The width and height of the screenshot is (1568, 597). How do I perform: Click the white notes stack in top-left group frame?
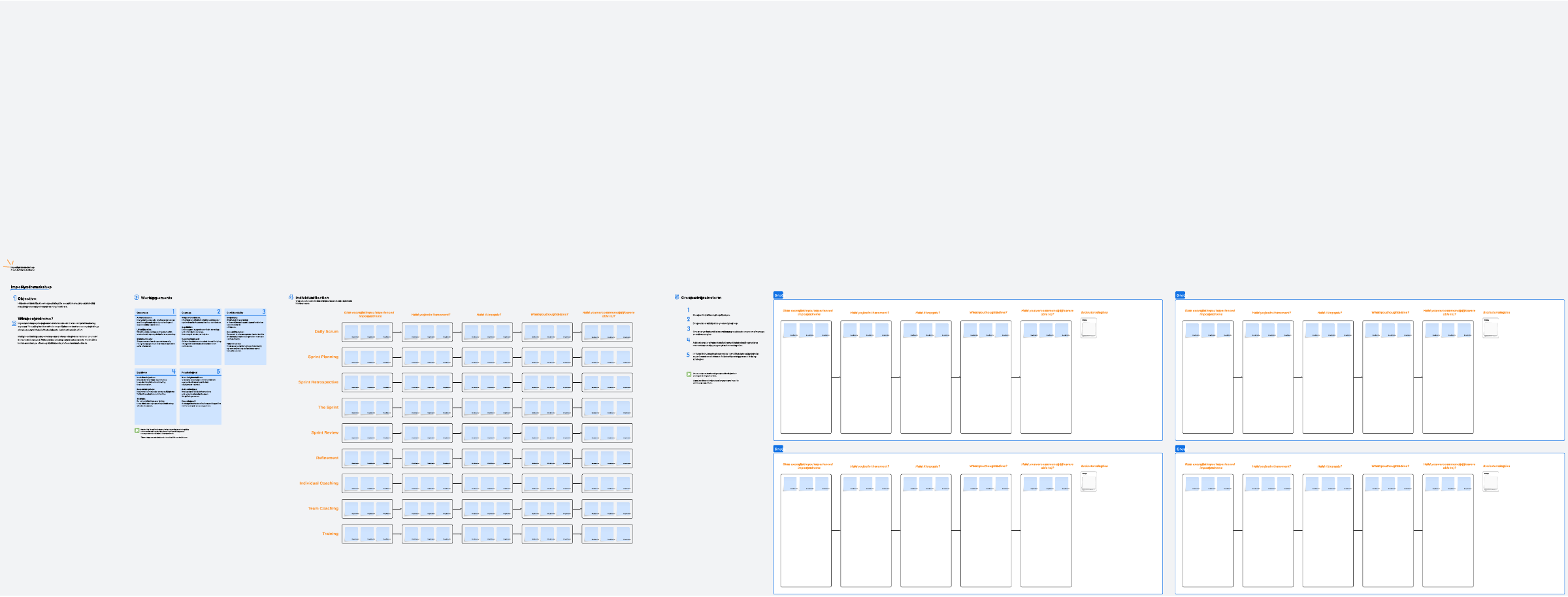1088,328
